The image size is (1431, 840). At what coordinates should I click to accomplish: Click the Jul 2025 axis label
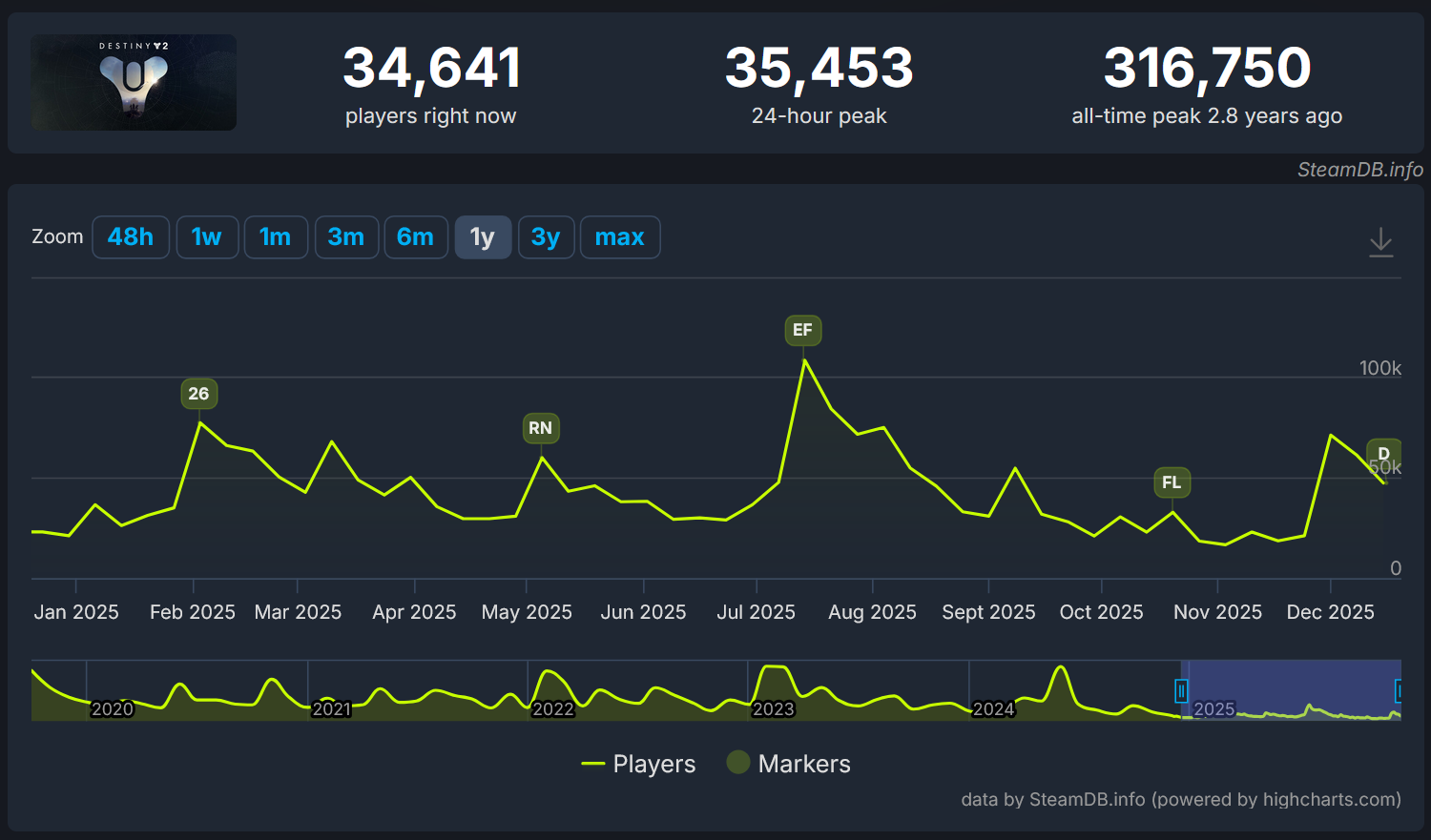(757, 612)
